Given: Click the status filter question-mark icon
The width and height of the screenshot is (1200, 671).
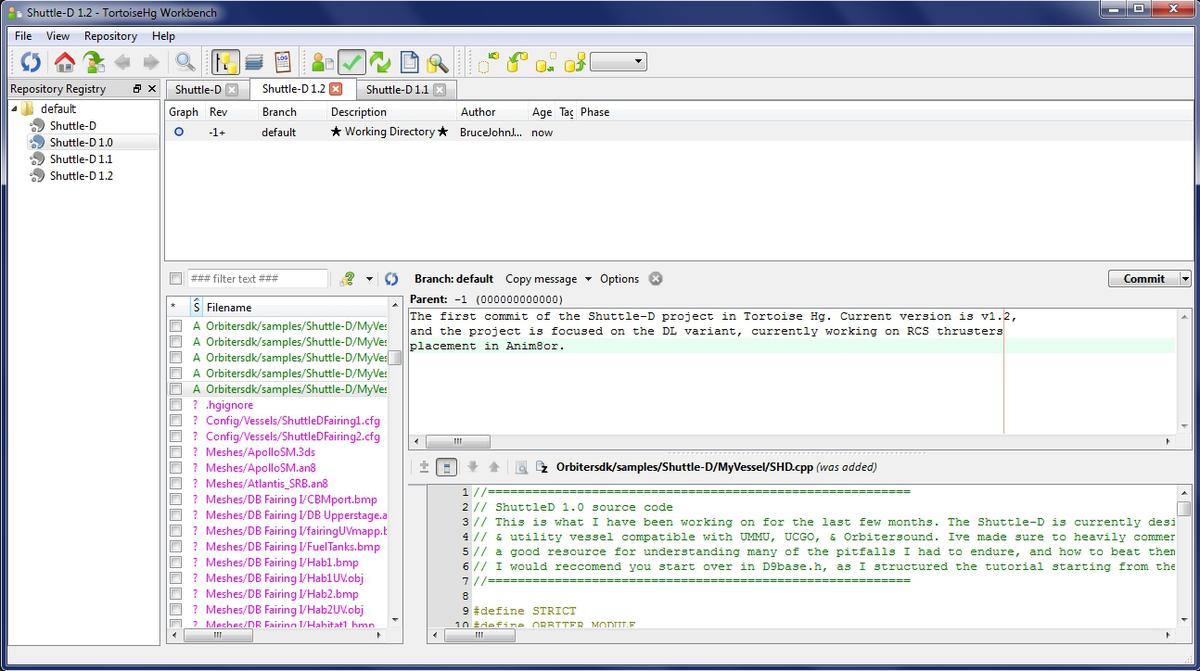Looking at the screenshot, I should (x=348, y=279).
